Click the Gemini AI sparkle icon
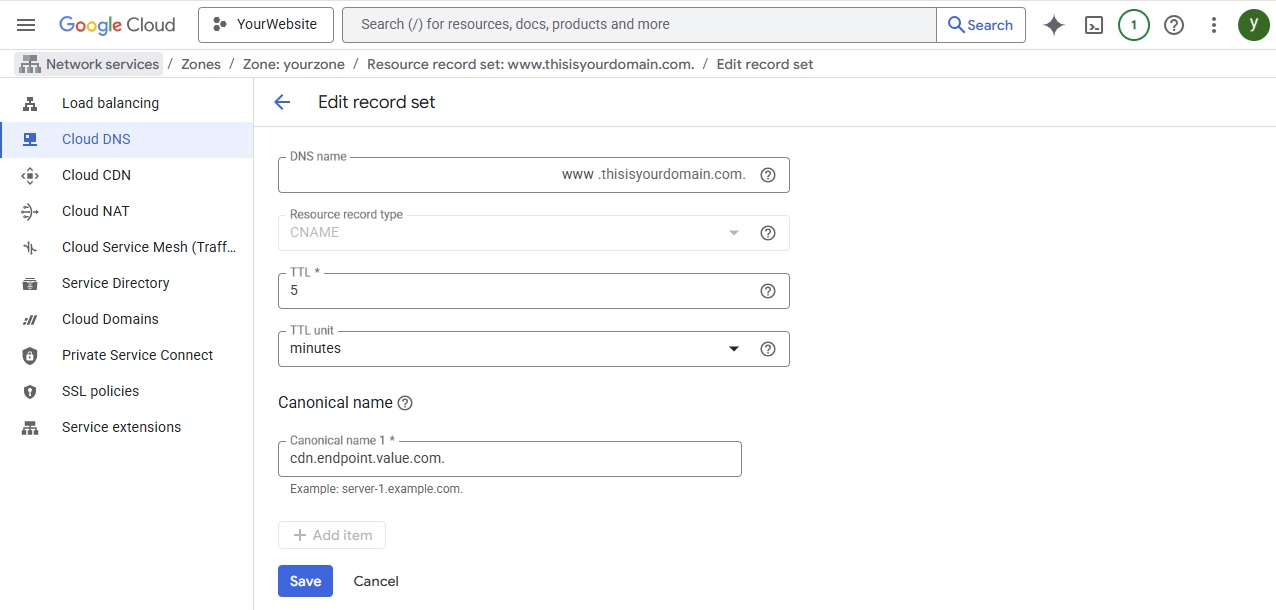1276x610 pixels. pos(1053,25)
